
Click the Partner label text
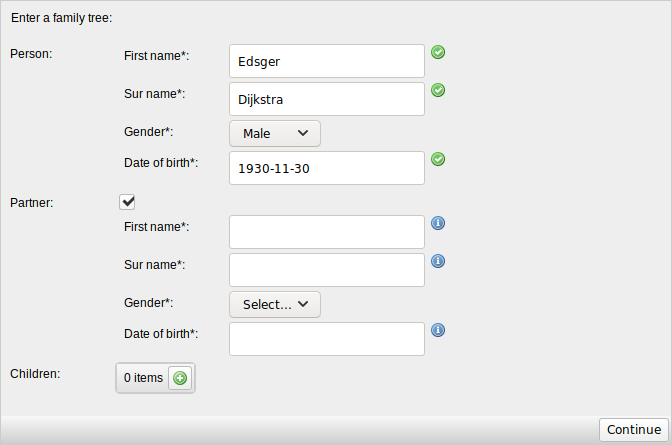click(x=31, y=203)
